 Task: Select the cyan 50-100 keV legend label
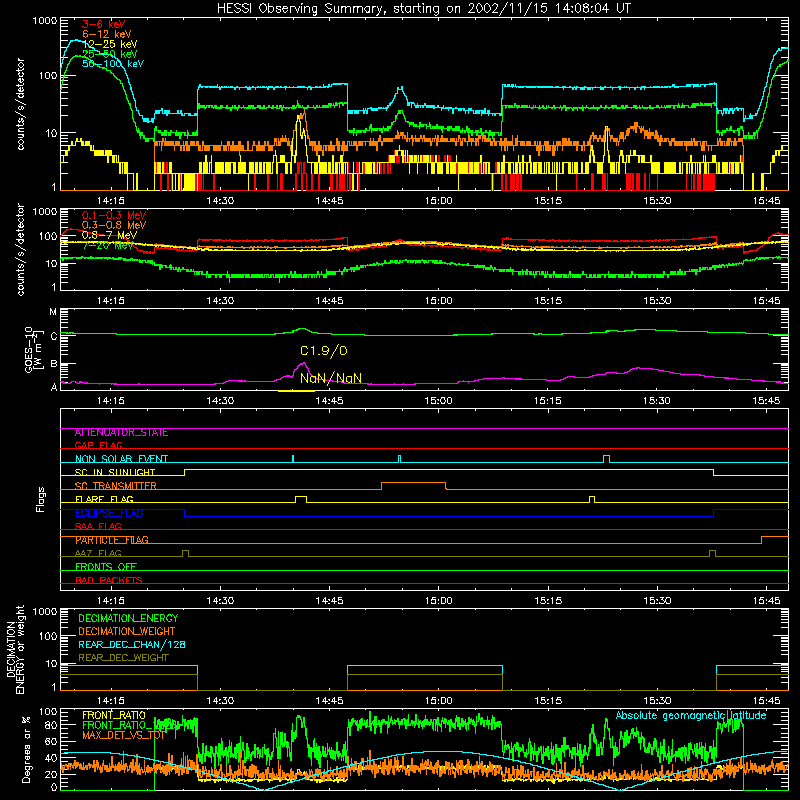coord(113,64)
